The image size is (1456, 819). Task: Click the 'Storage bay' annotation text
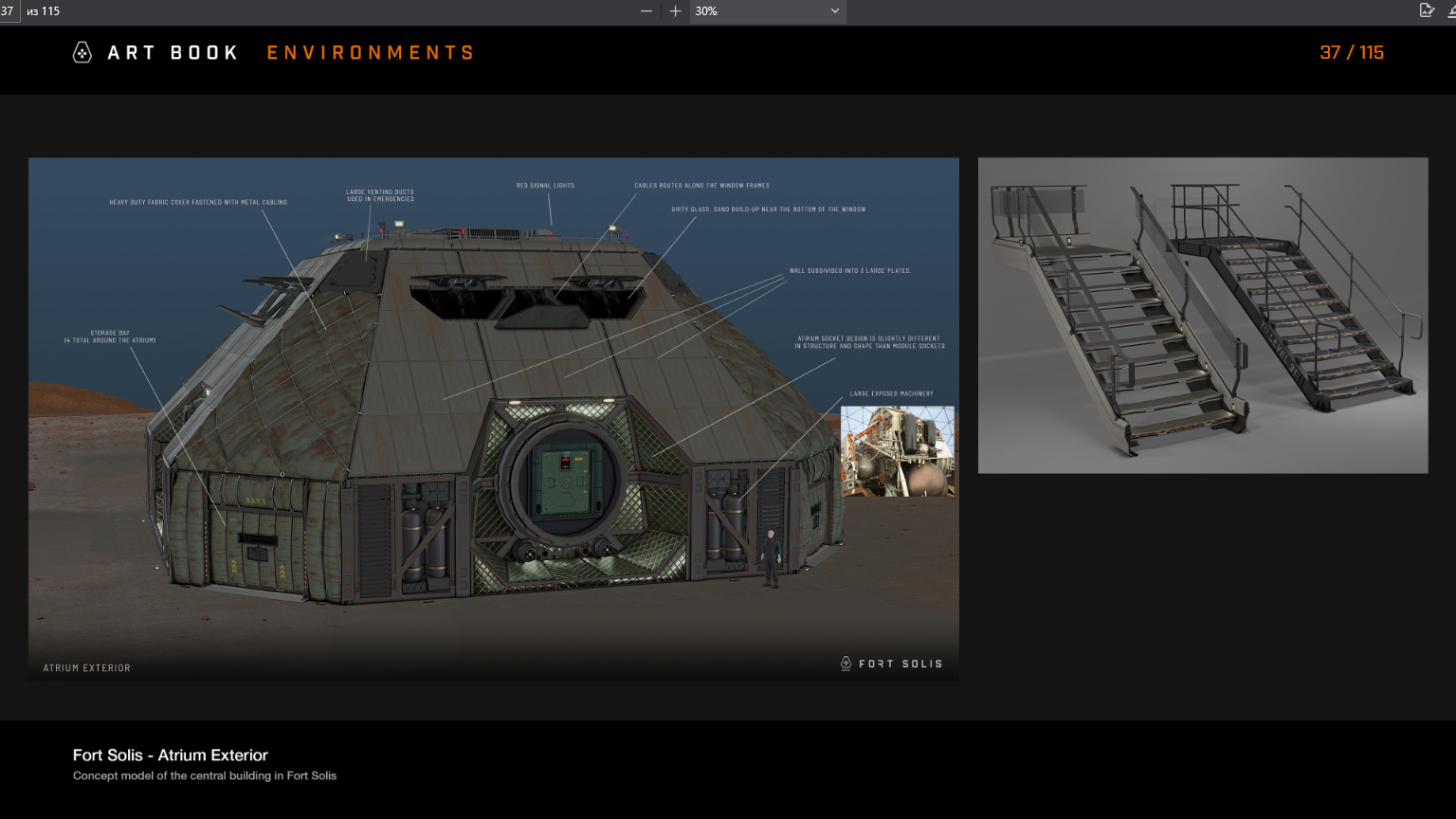point(110,337)
